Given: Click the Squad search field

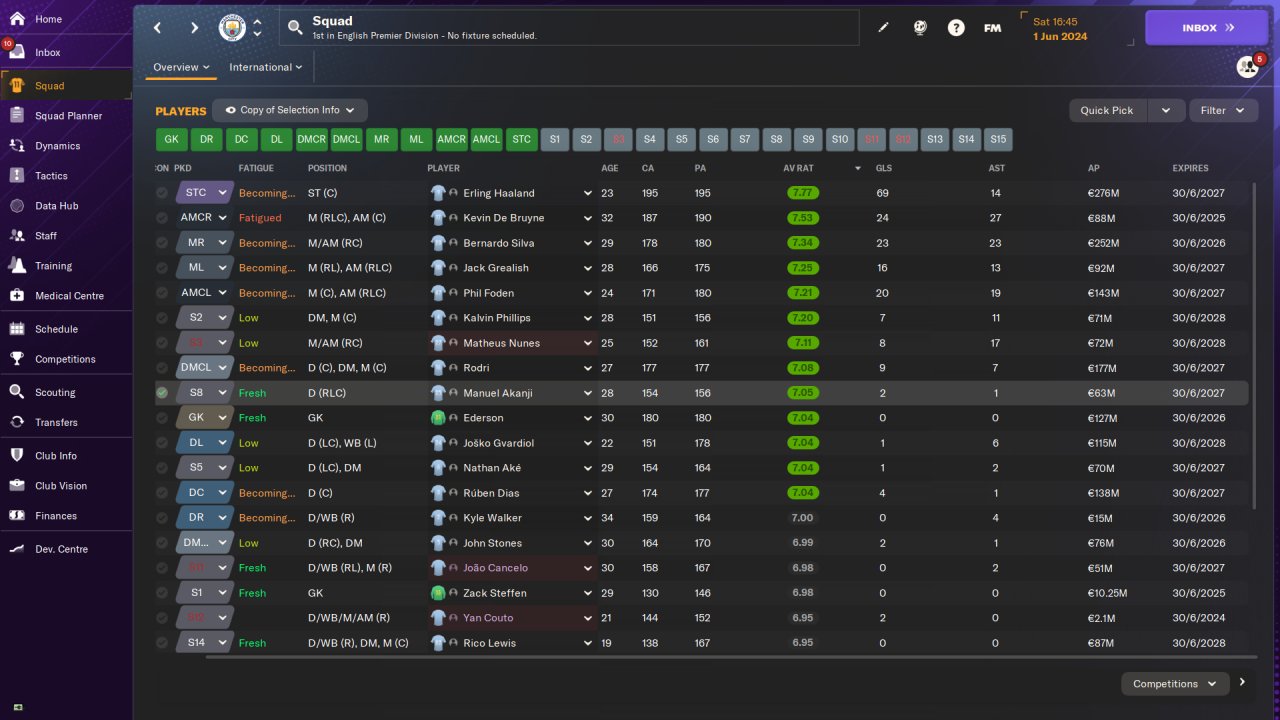Looking at the screenshot, I should (x=571, y=28).
